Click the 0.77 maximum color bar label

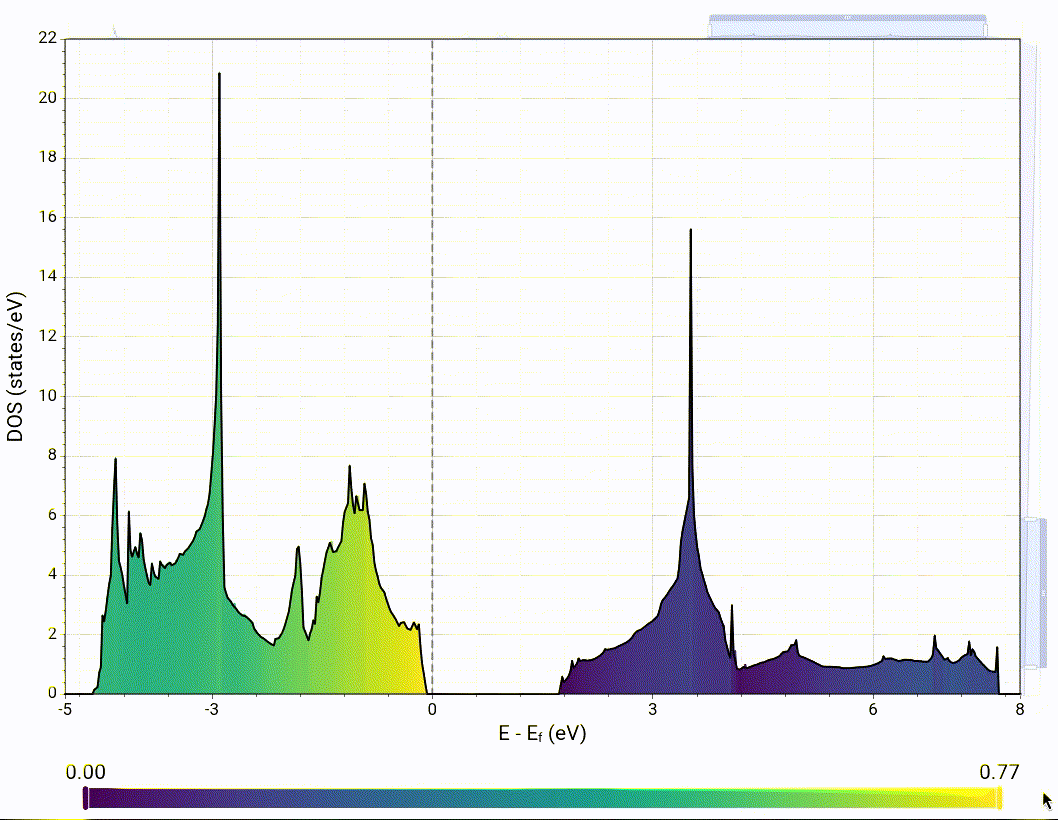pos(999,772)
